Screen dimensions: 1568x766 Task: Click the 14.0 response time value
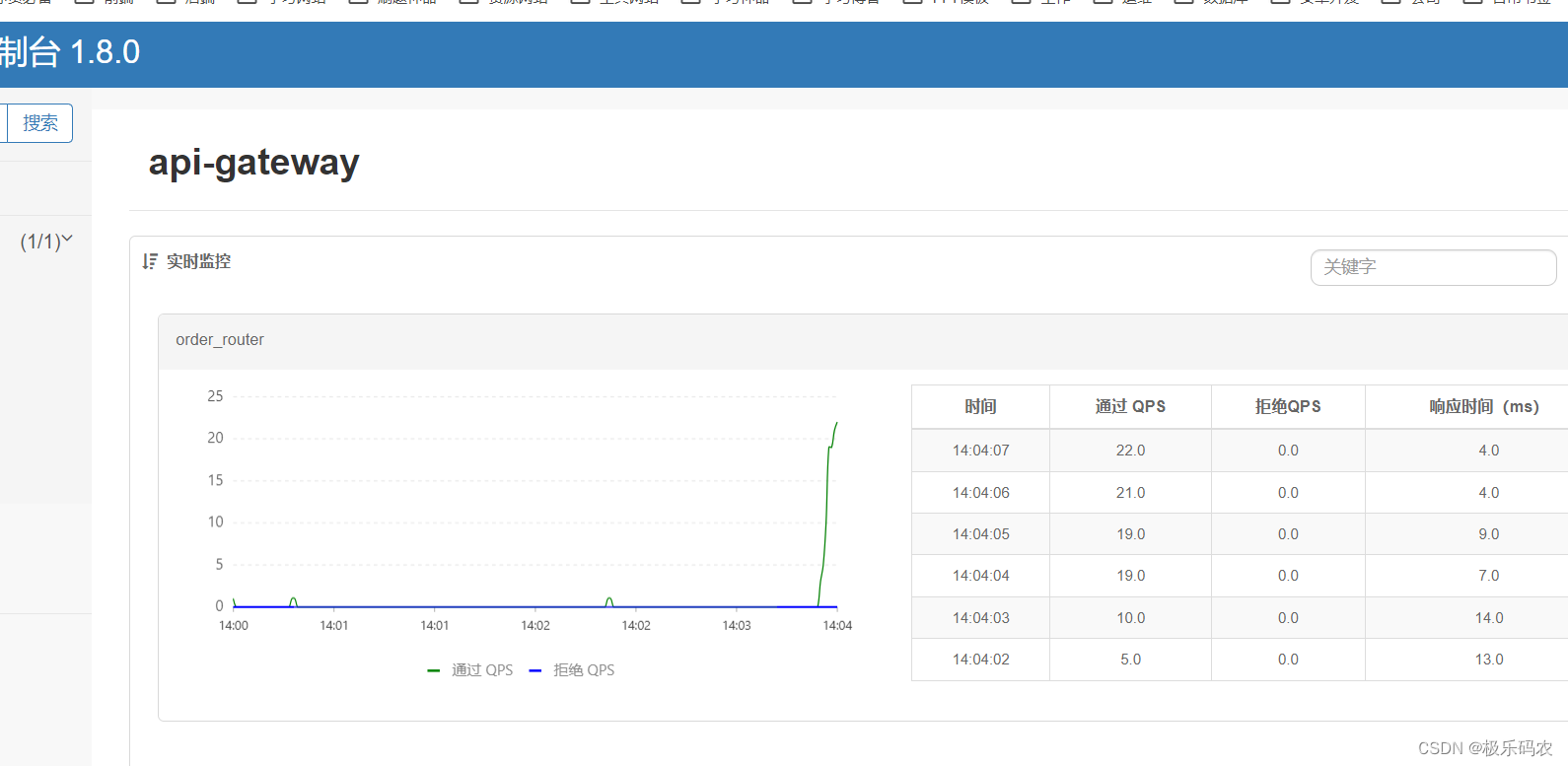coord(1489,618)
